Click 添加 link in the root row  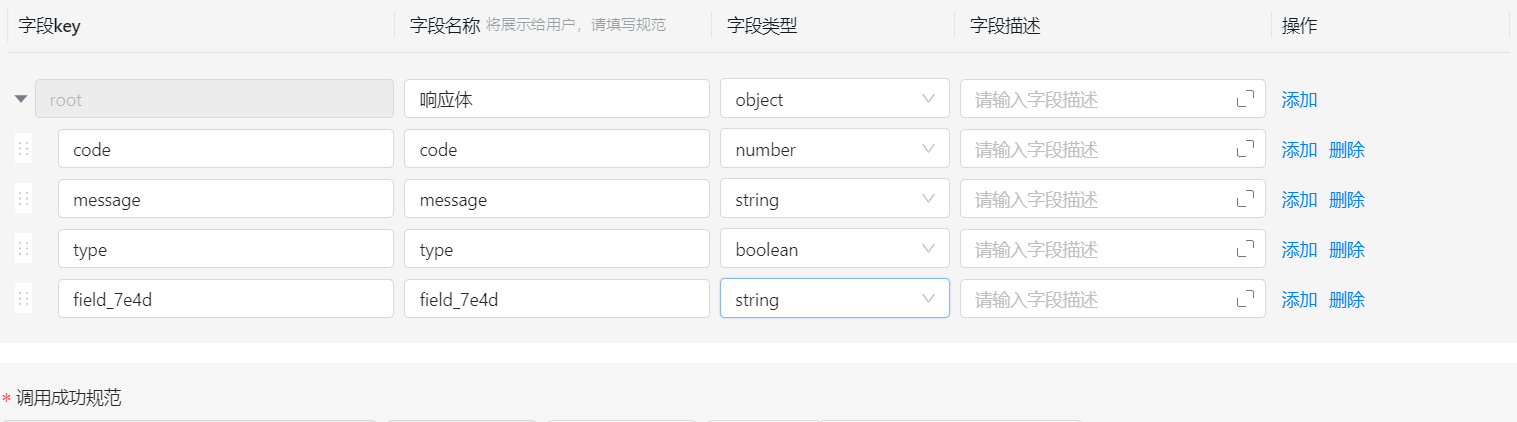click(x=1299, y=100)
